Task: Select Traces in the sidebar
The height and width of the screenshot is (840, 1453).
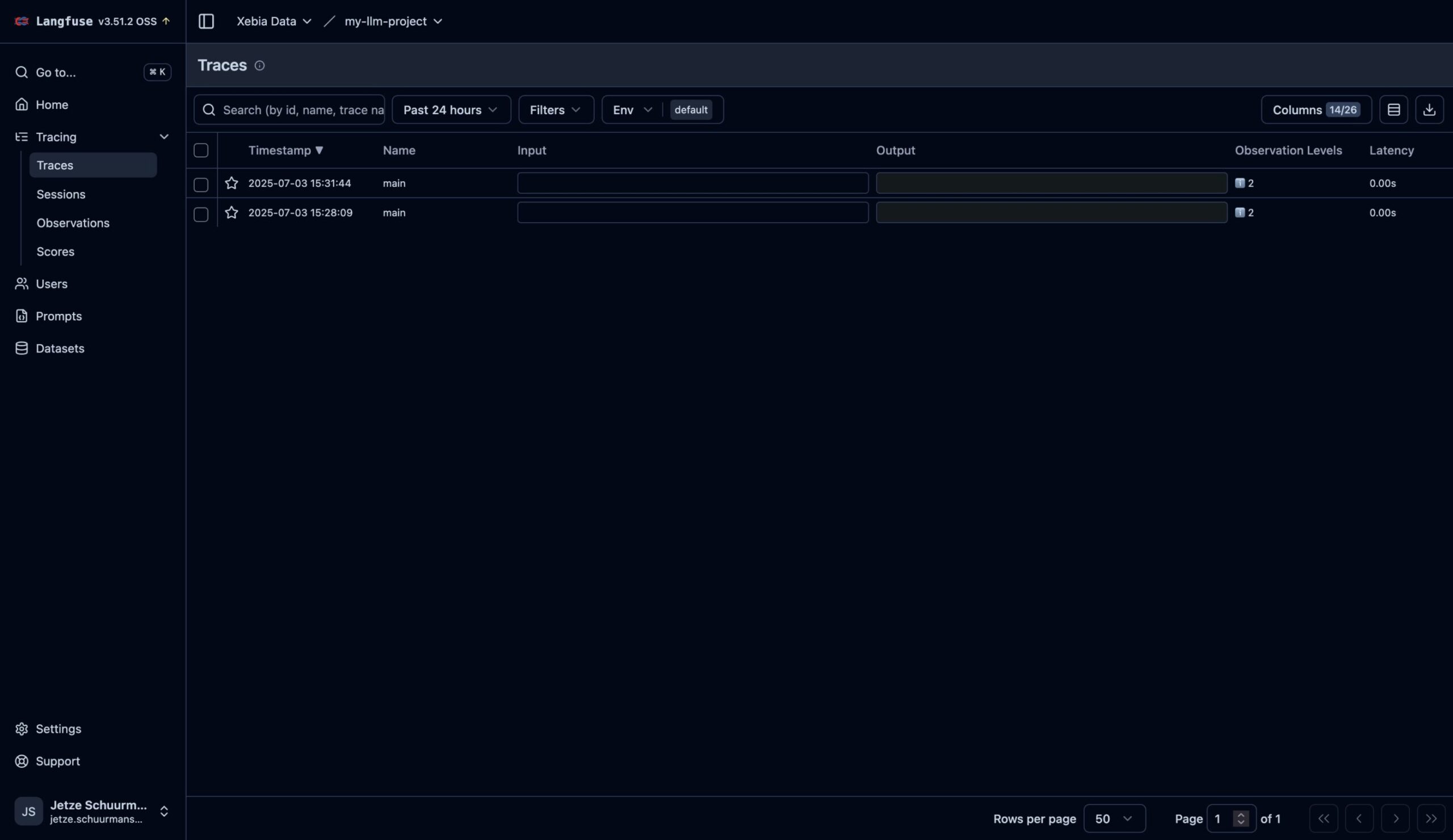Action: [x=93, y=165]
